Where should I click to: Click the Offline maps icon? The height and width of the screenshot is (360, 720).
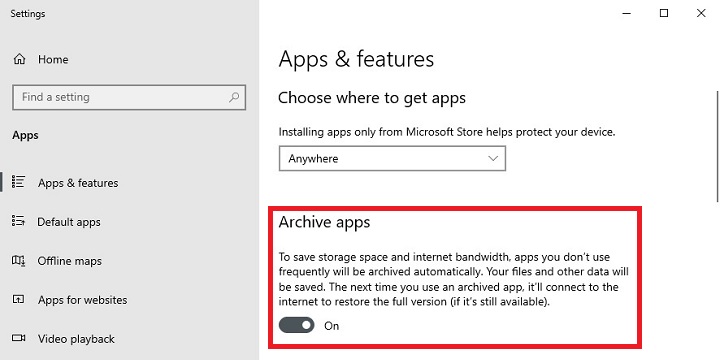18,260
